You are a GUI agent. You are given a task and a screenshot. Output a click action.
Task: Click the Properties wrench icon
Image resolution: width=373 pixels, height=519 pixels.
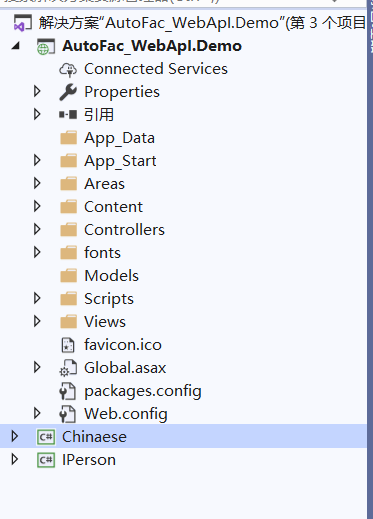tap(68, 92)
